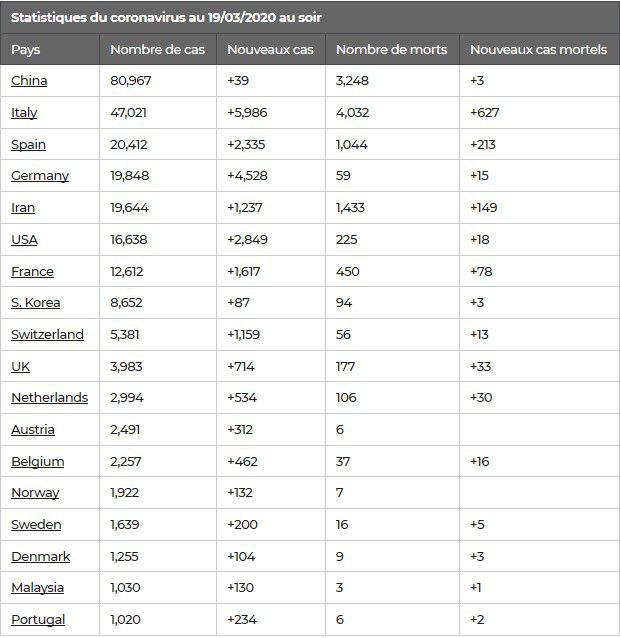The width and height of the screenshot is (620, 638).
Task: Select the USA link
Action: [x=24, y=240]
